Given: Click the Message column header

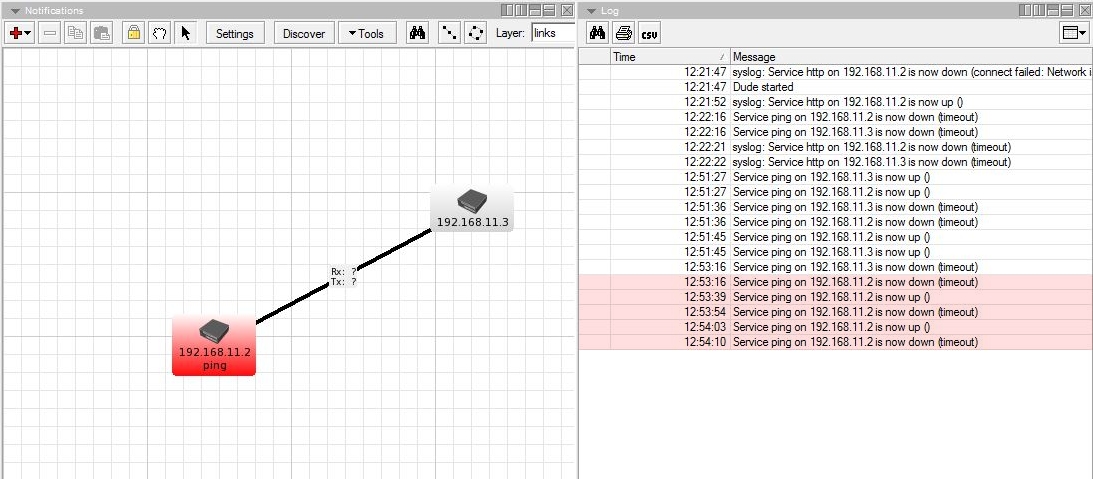Looking at the screenshot, I should tap(912, 57).
